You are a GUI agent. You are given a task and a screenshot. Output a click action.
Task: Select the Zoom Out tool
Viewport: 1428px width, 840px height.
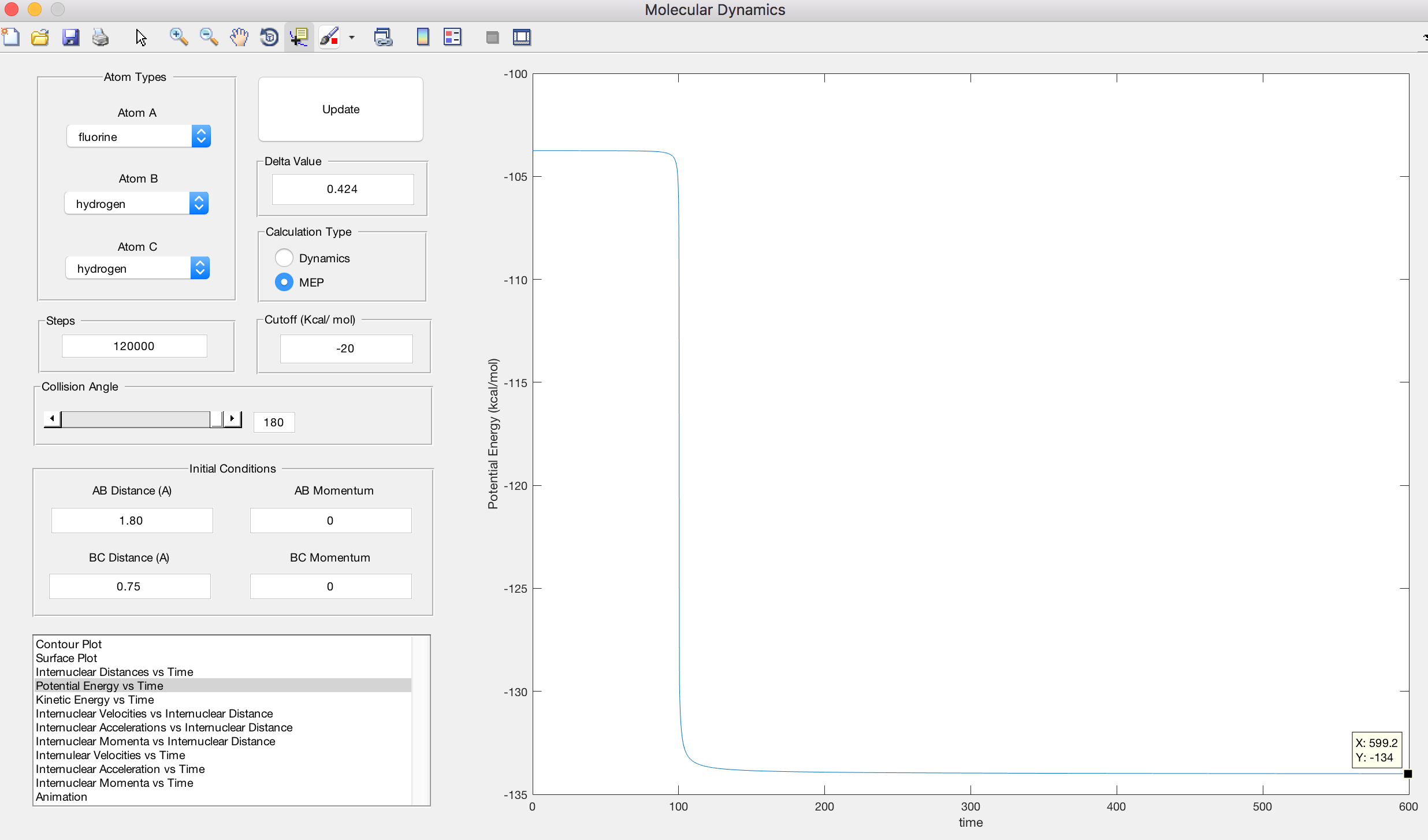[209, 38]
